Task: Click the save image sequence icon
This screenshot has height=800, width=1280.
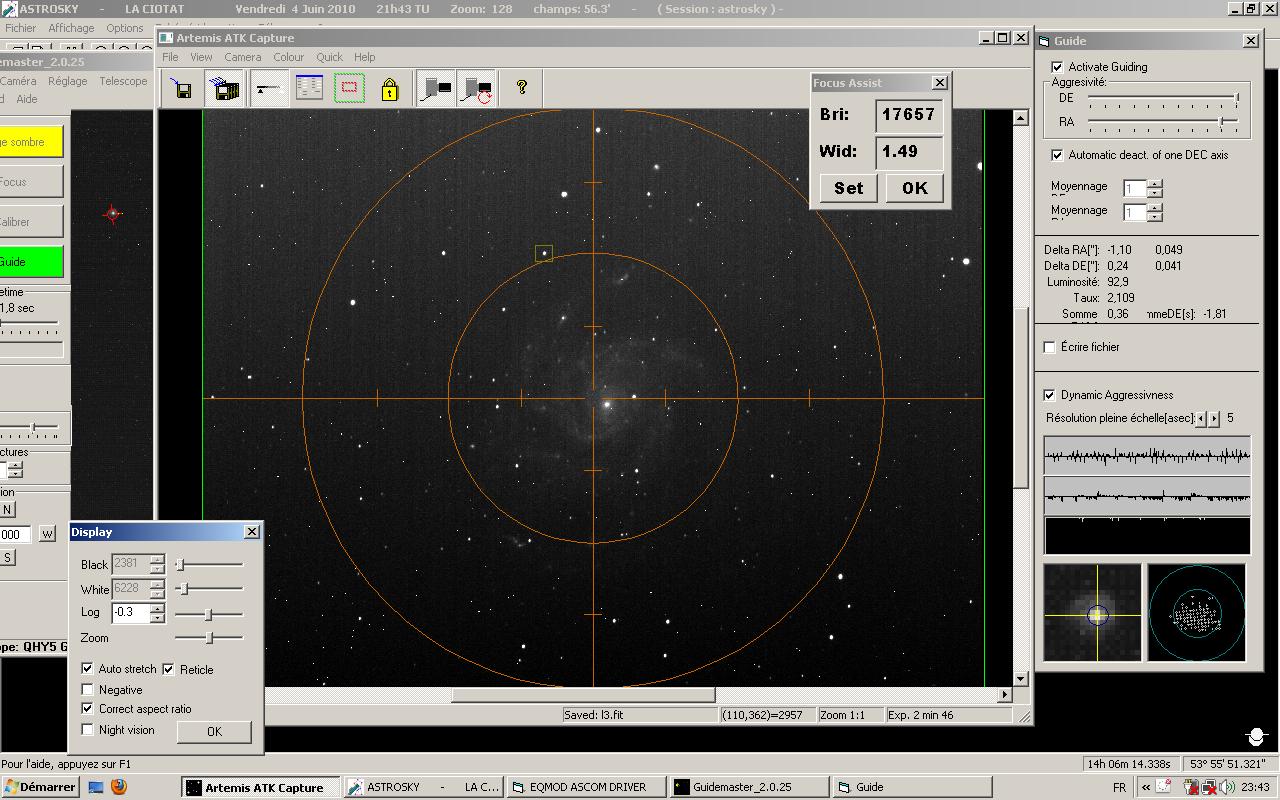Action: [226, 89]
